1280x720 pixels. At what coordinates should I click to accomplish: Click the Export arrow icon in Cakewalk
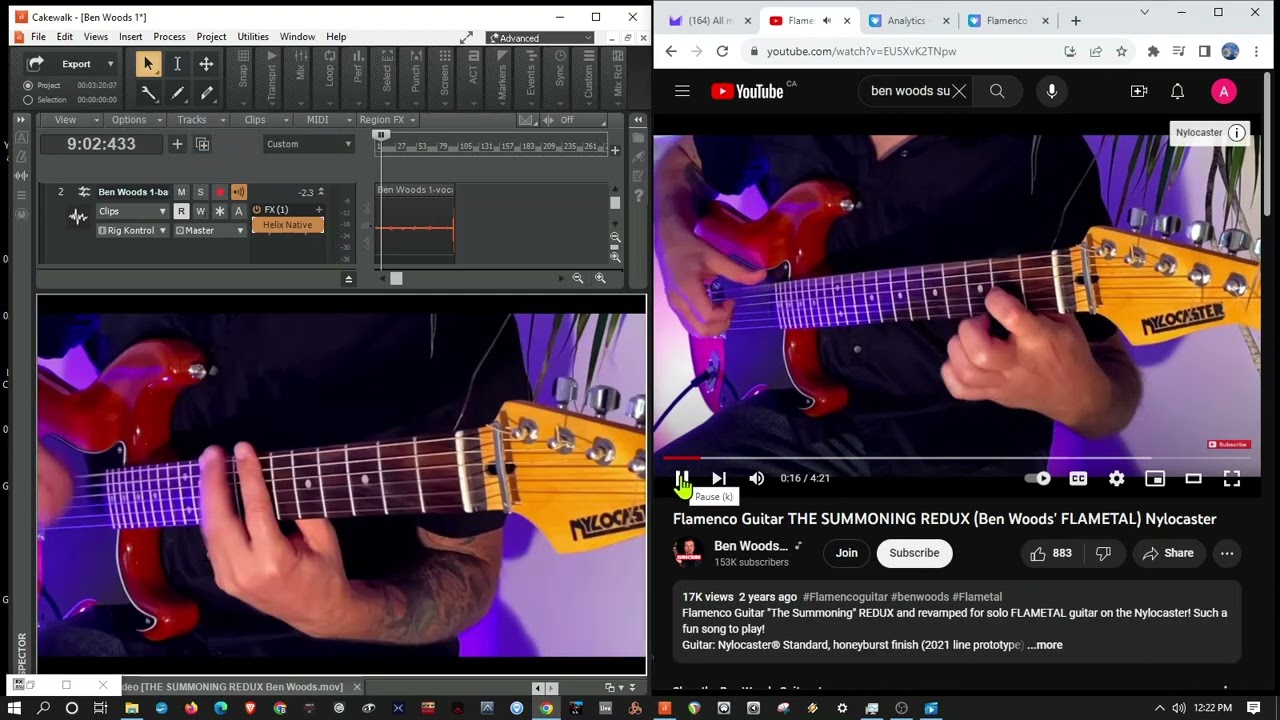point(36,64)
